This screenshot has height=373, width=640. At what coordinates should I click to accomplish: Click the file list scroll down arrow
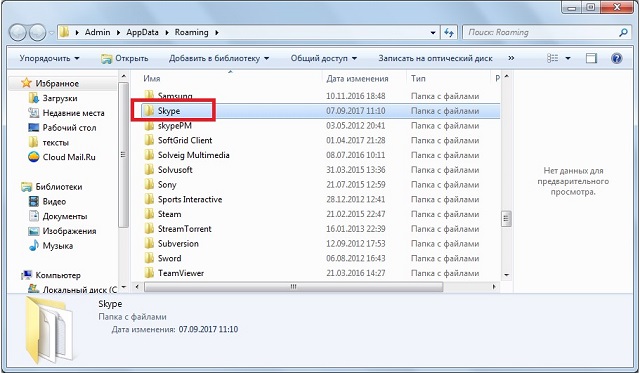click(x=506, y=275)
